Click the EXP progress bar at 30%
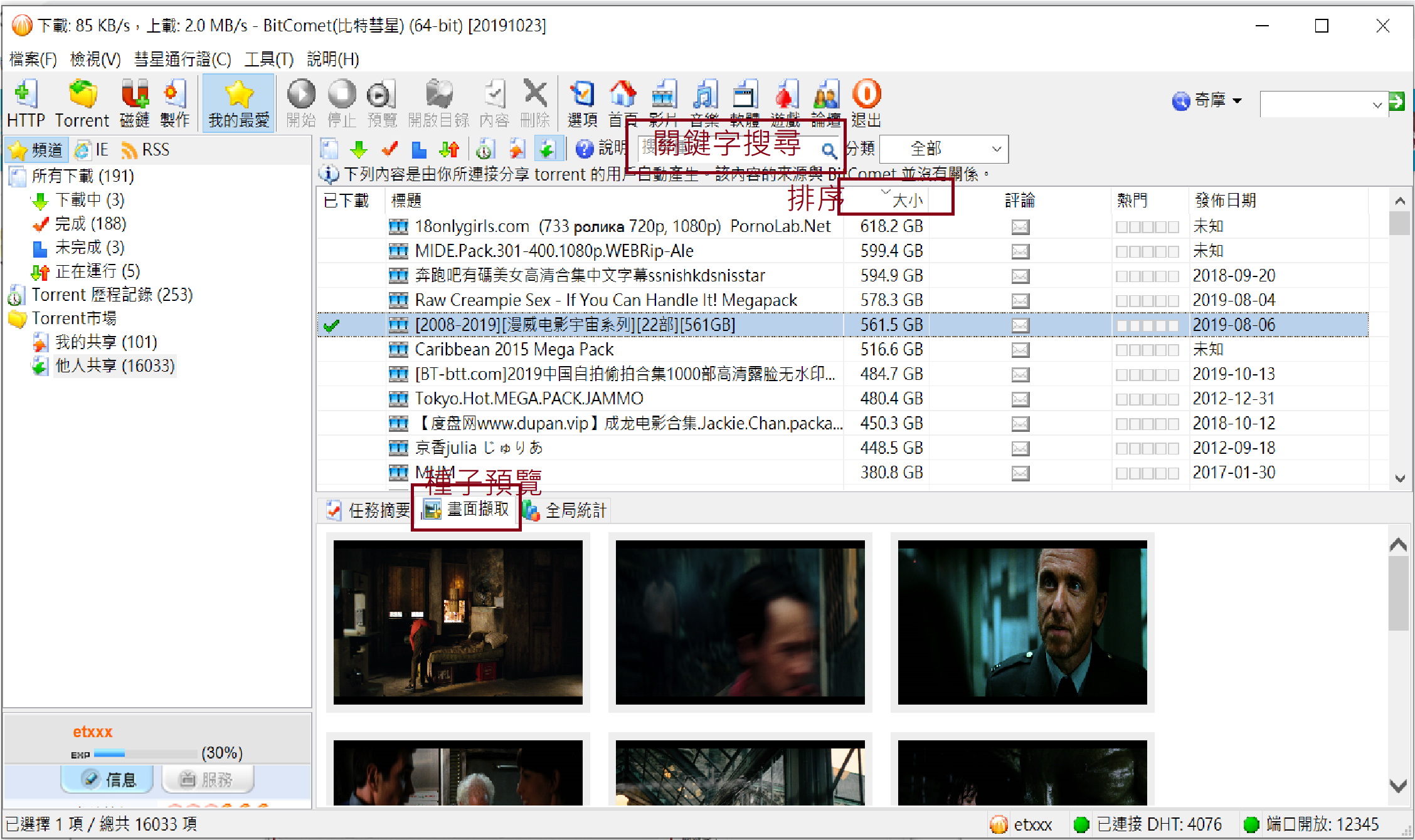This screenshot has height=840, width=1415. 146,753
